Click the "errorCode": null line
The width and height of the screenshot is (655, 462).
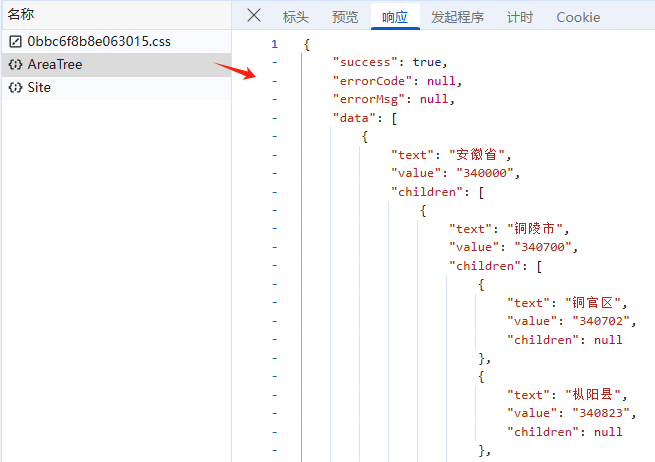[397, 81]
